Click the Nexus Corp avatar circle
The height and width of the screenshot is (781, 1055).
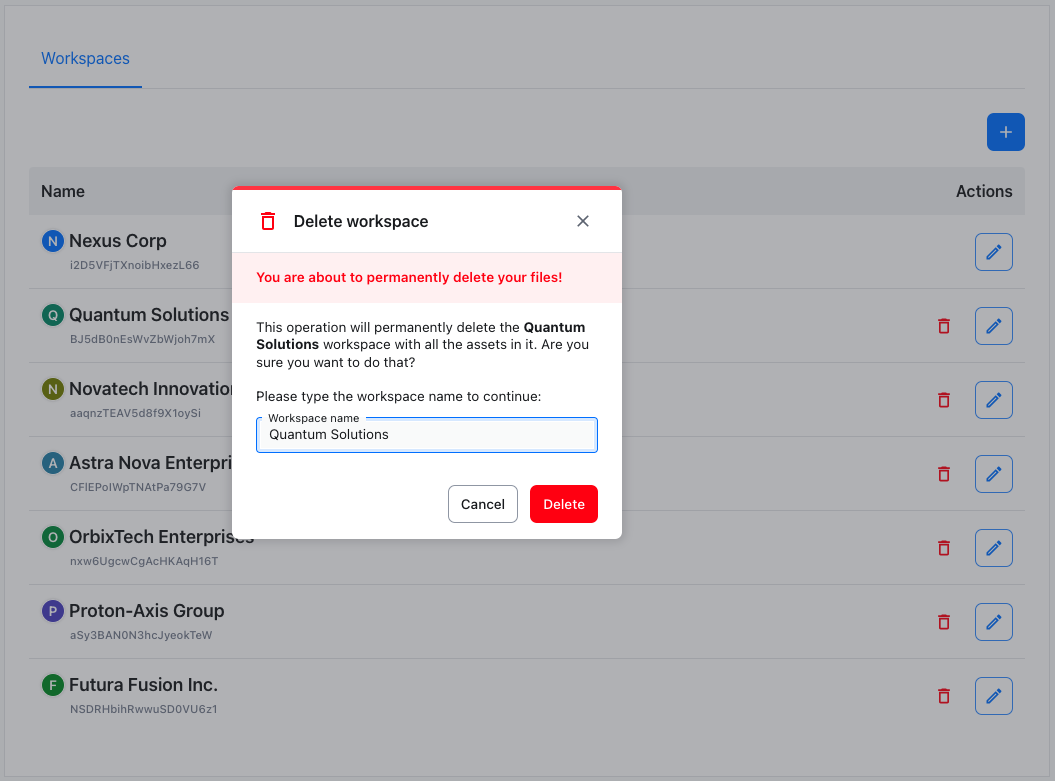[52, 241]
